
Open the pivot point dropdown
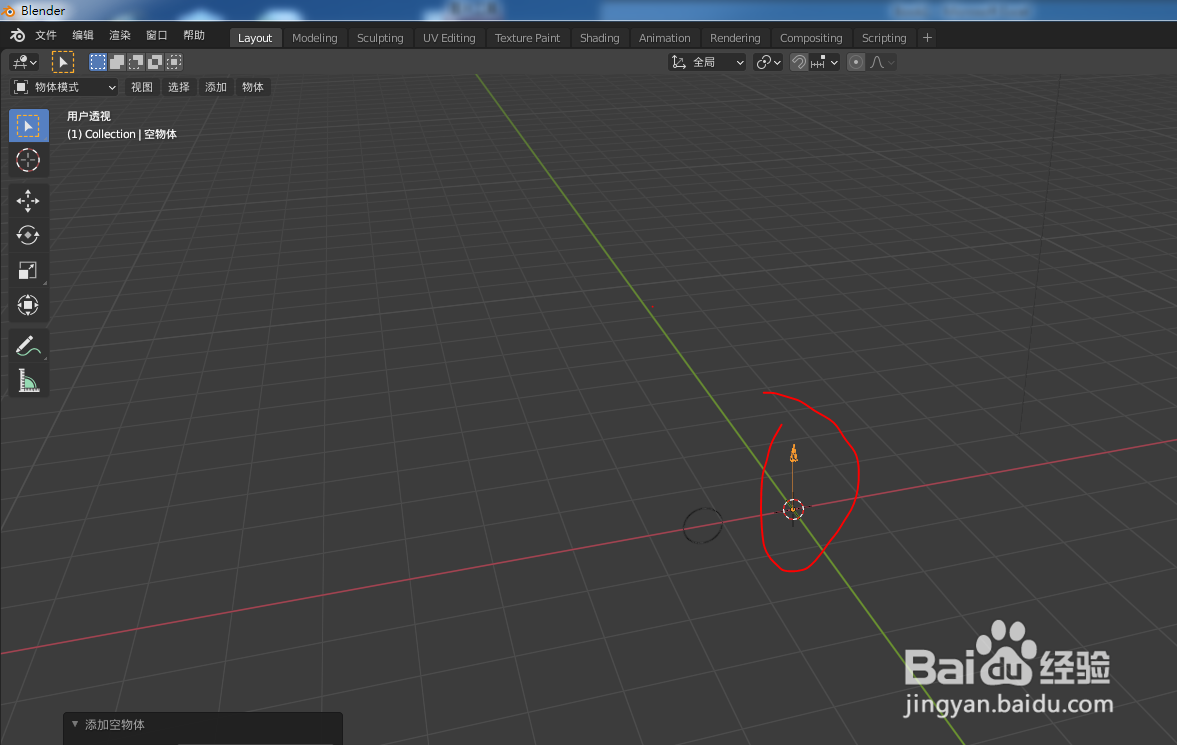pyautogui.click(x=769, y=62)
